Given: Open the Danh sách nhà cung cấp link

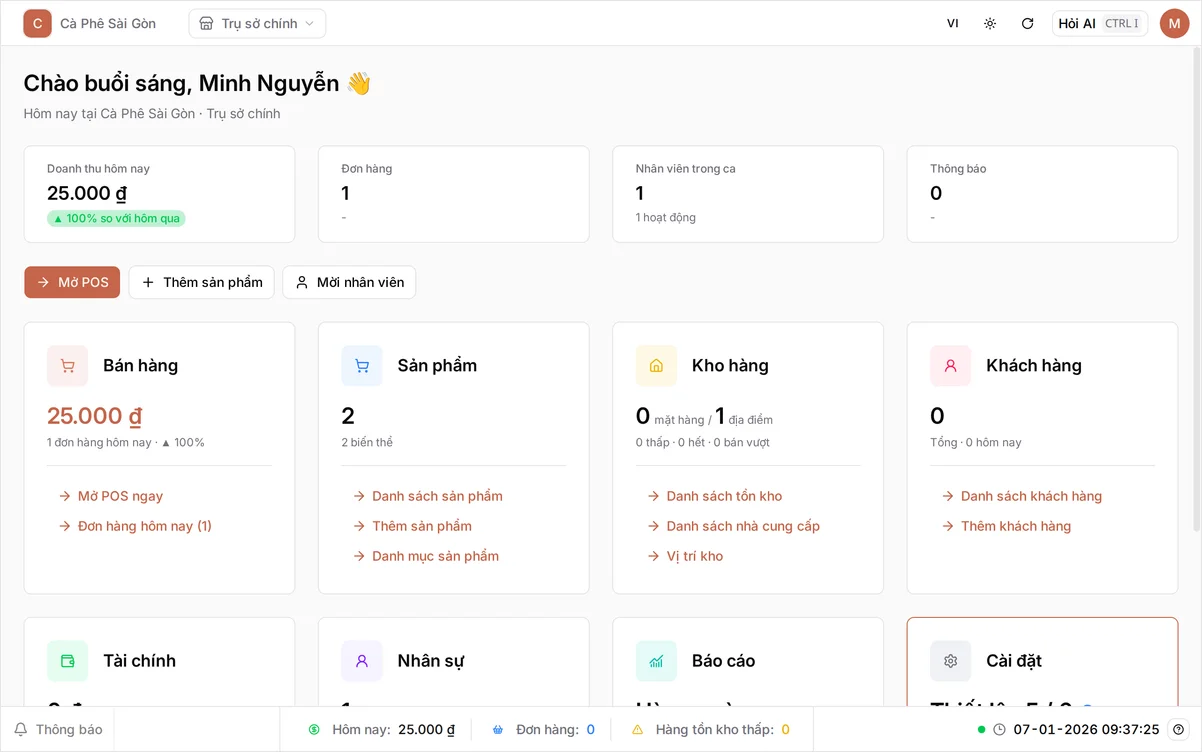Looking at the screenshot, I should [x=734, y=526].
